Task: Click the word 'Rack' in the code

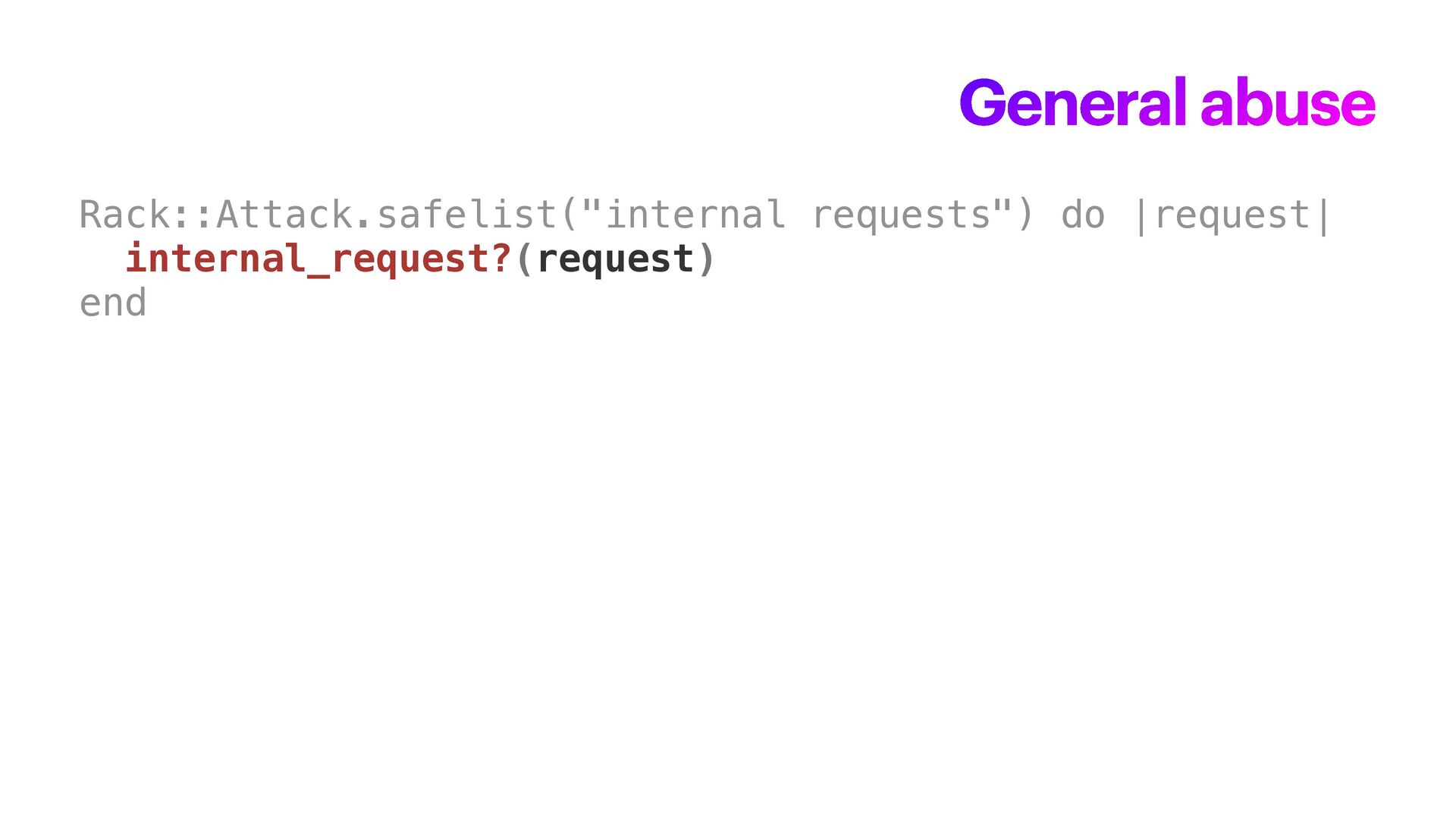Action: 124,215
